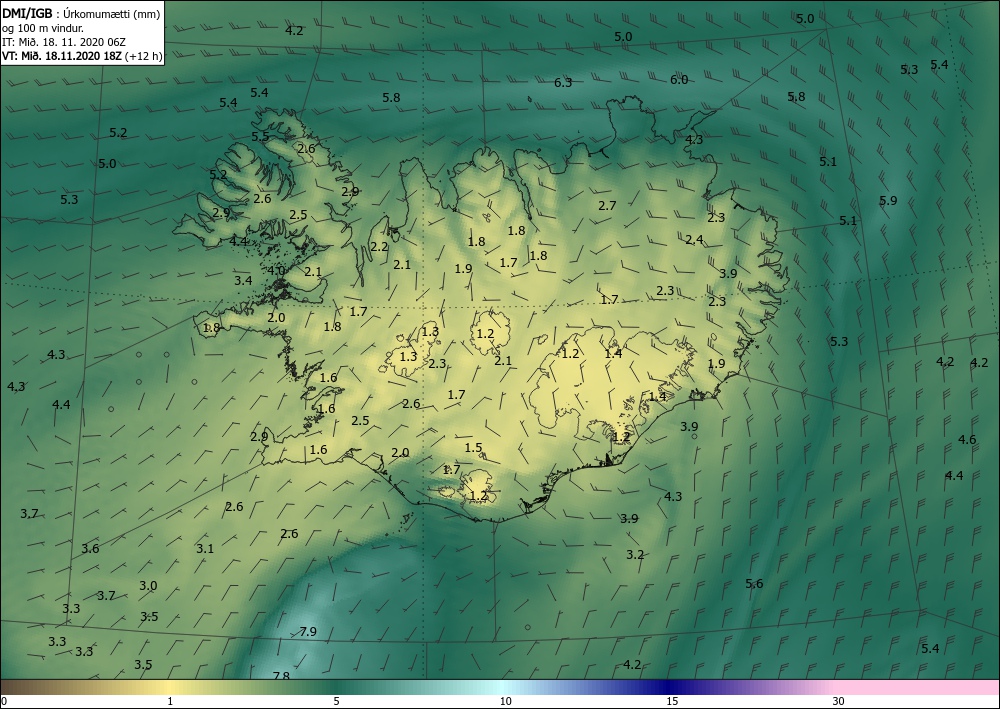
Task: Click the 5.9 value east of Iceland
Action: pos(888,200)
